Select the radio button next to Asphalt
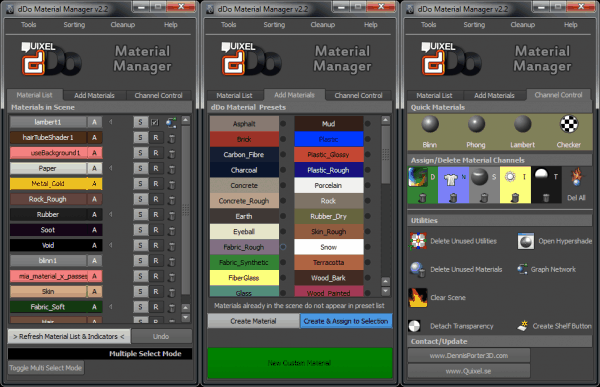Viewport: 600px width, 387px height. tap(283, 124)
